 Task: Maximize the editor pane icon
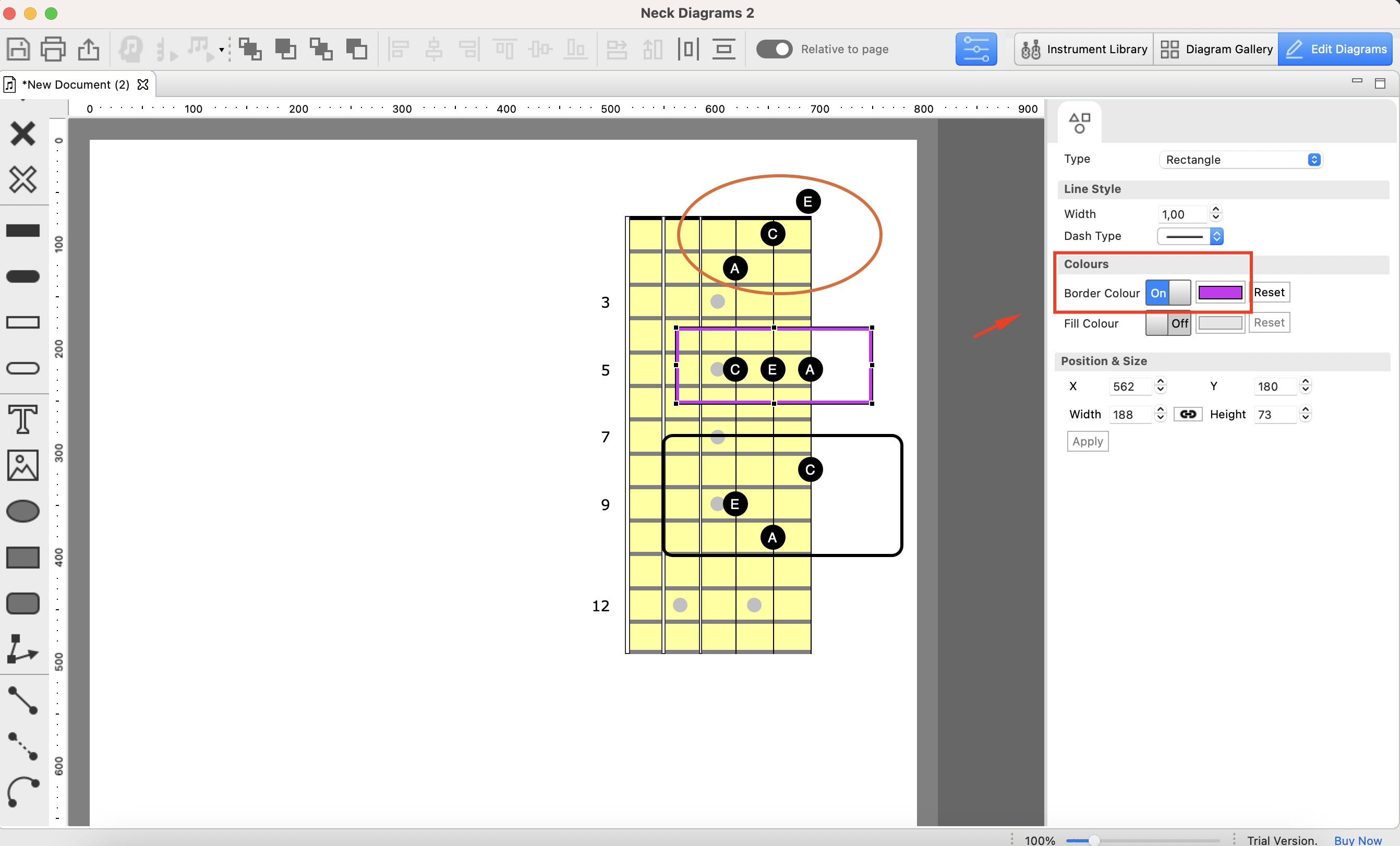pos(1380,83)
